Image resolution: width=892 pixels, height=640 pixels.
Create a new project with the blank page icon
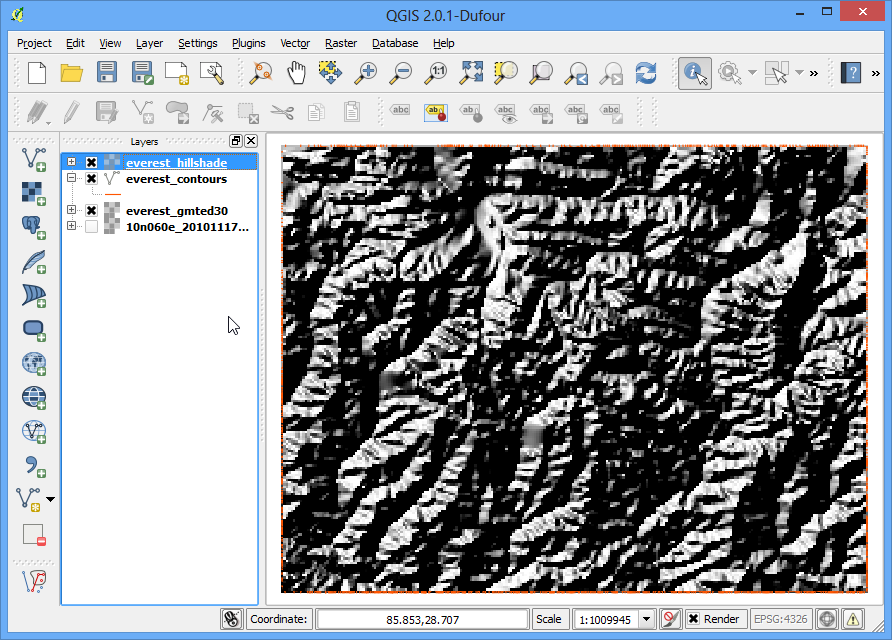pos(37,73)
